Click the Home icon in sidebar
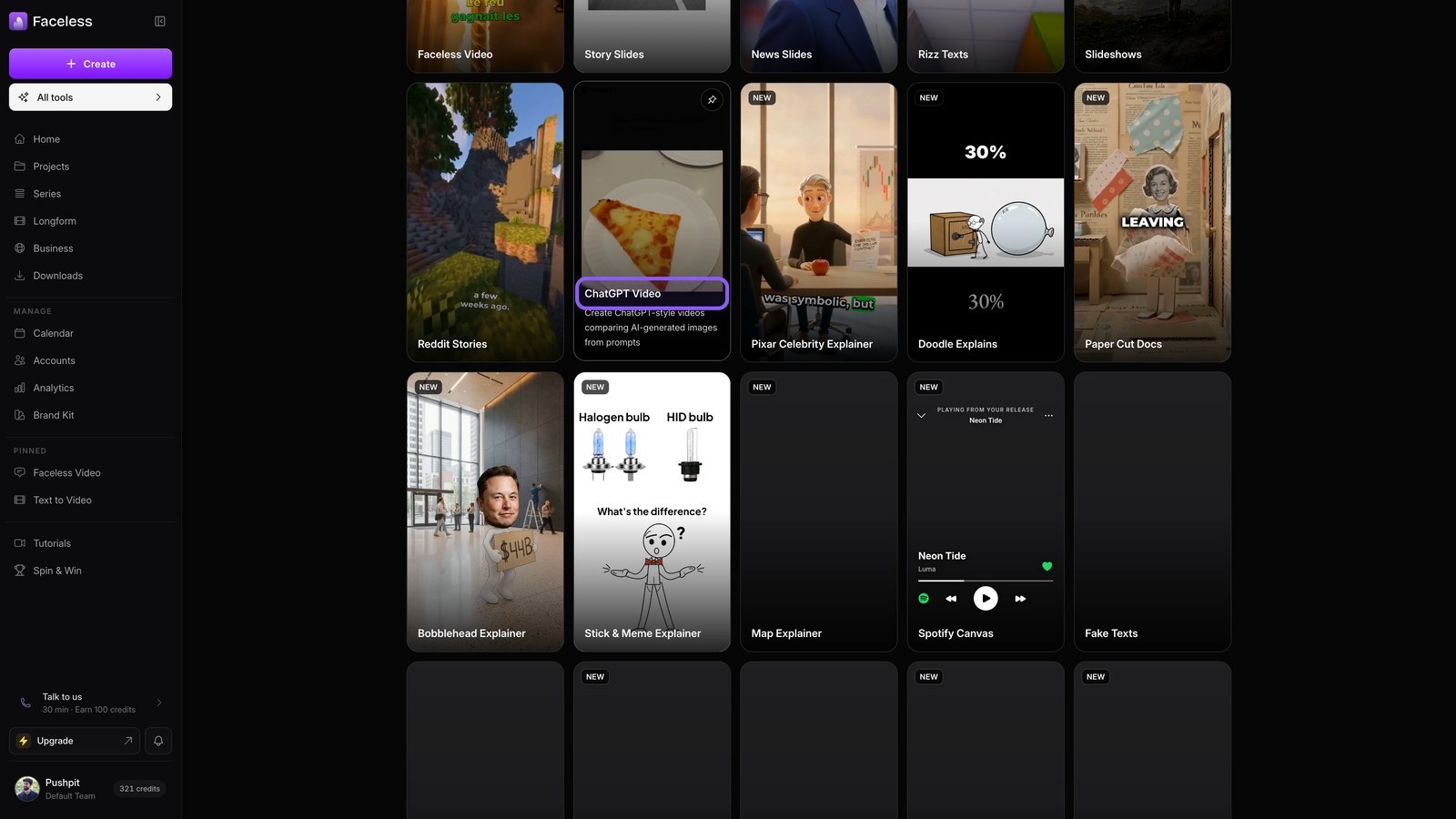 [x=20, y=139]
